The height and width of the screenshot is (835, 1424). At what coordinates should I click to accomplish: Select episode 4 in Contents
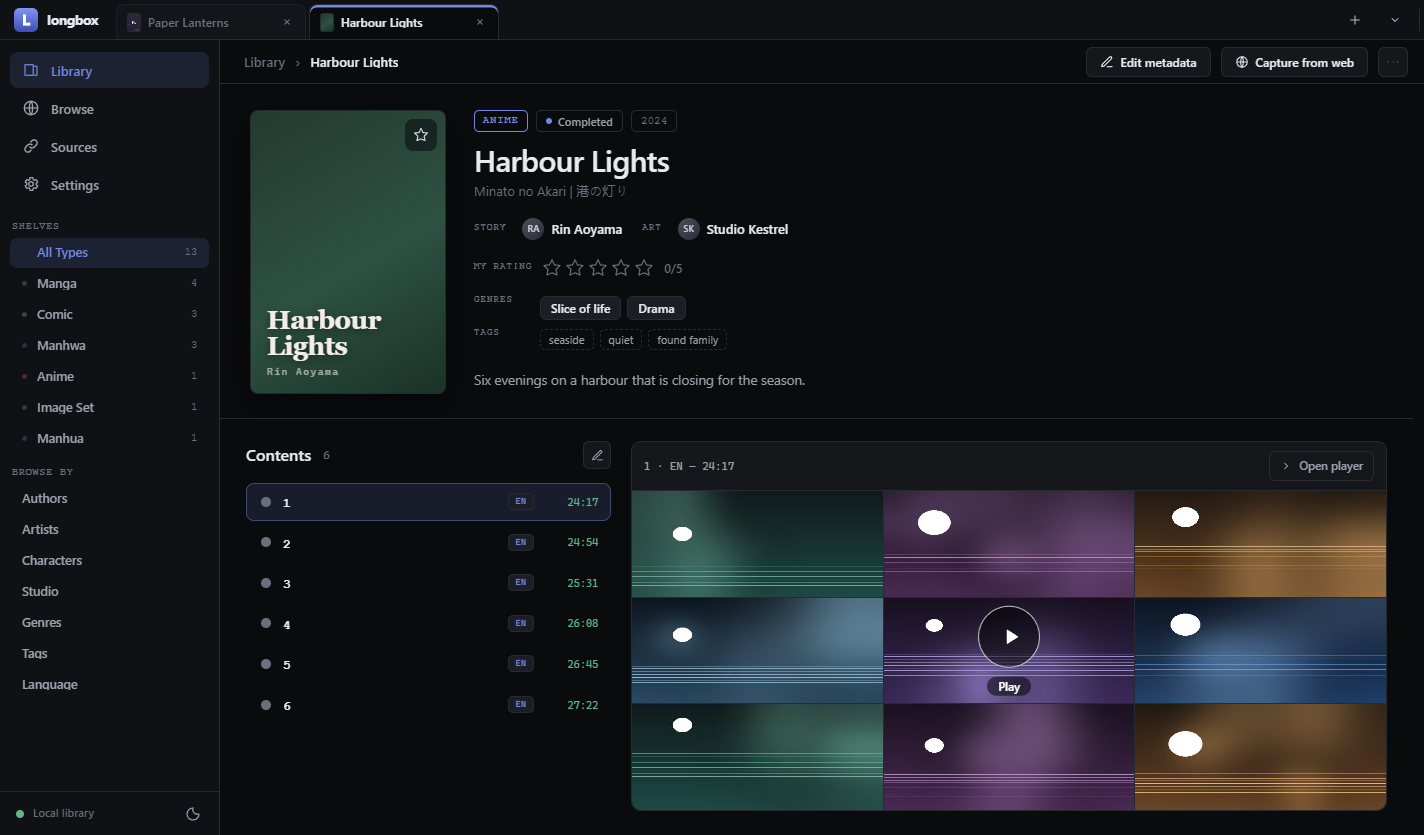[x=428, y=624]
